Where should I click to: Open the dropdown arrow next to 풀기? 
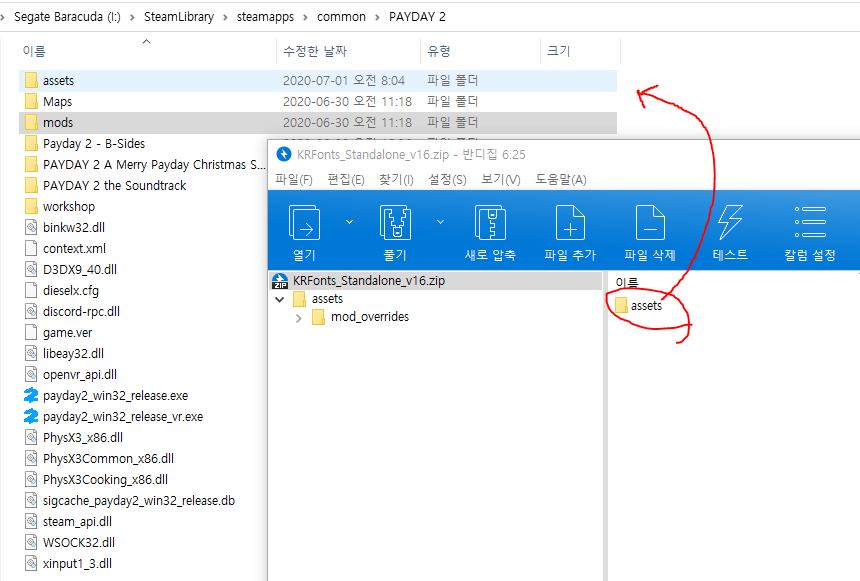click(440, 222)
